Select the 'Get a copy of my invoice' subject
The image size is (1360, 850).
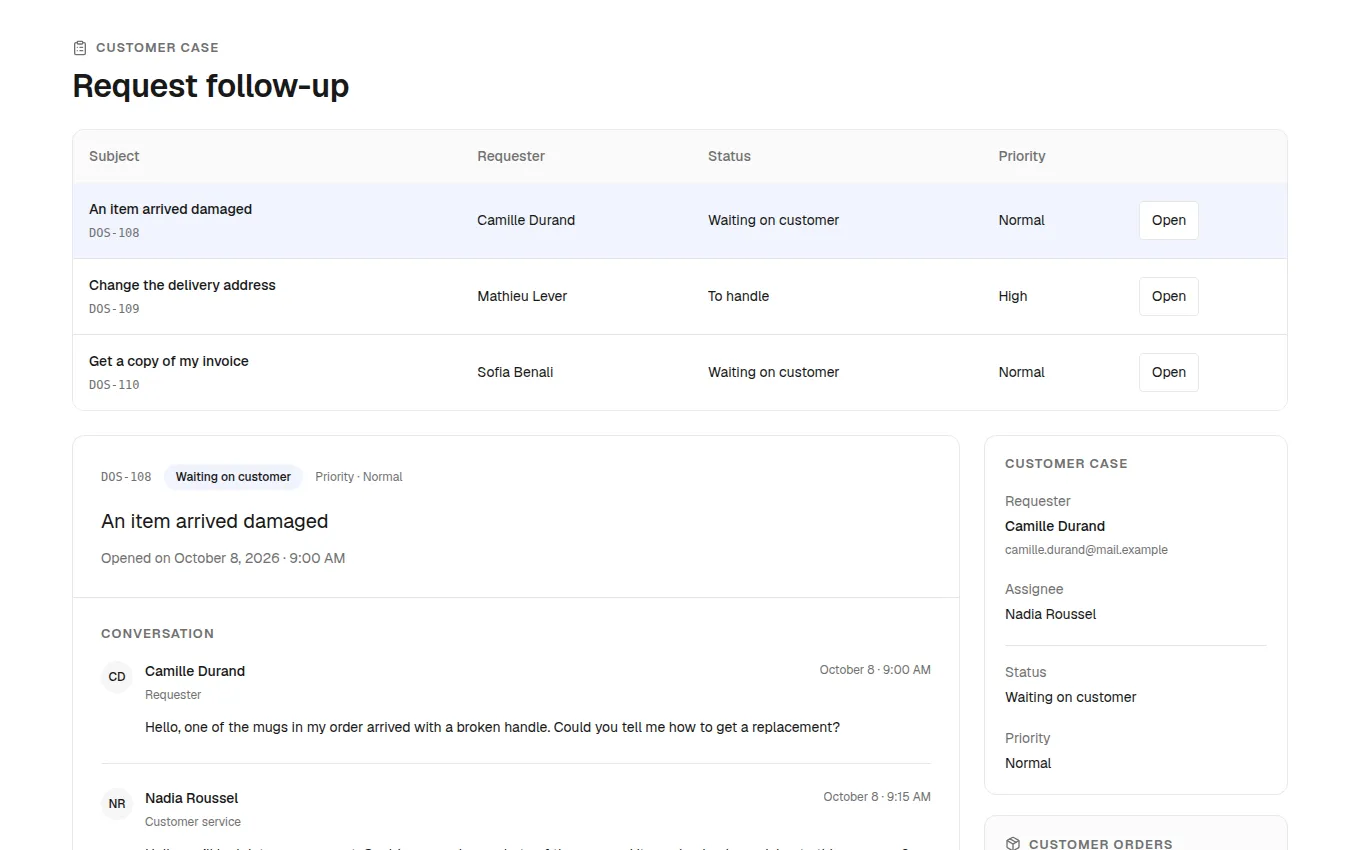(x=169, y=361)
